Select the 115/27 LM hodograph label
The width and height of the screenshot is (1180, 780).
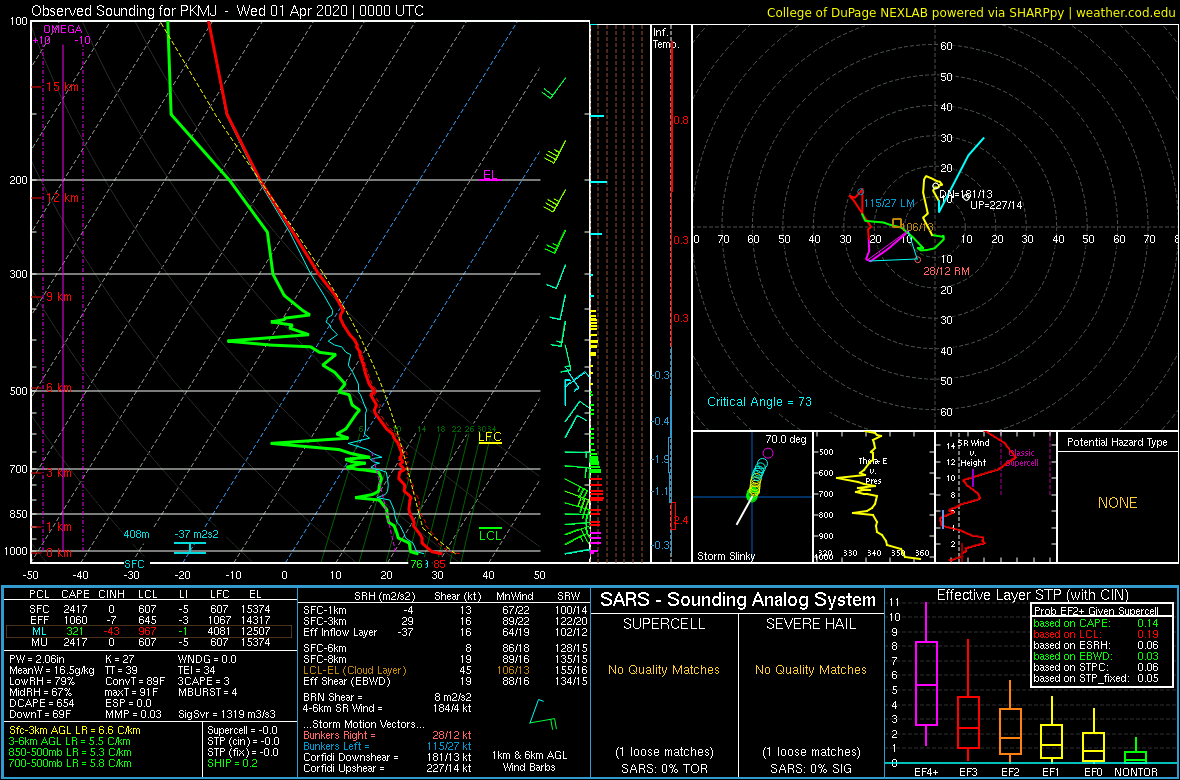[888, 203]
